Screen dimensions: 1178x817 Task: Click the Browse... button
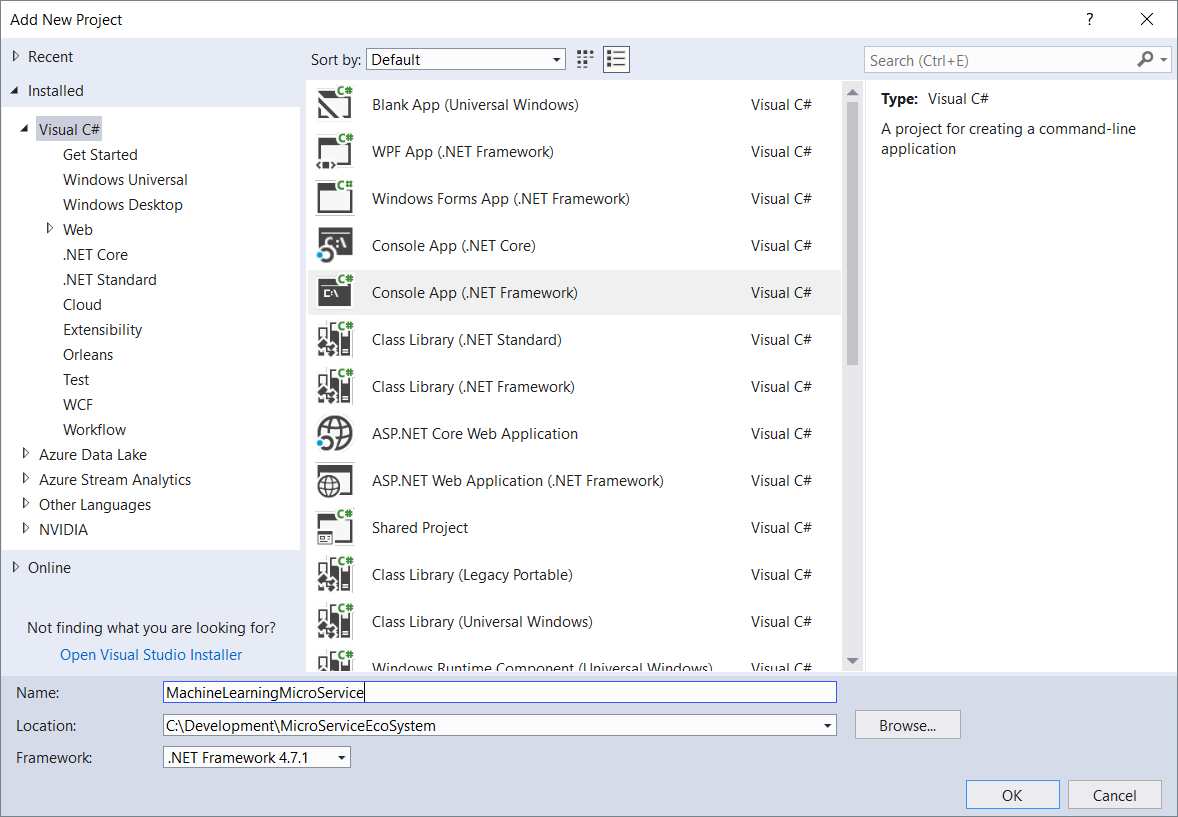click(908, 725)
